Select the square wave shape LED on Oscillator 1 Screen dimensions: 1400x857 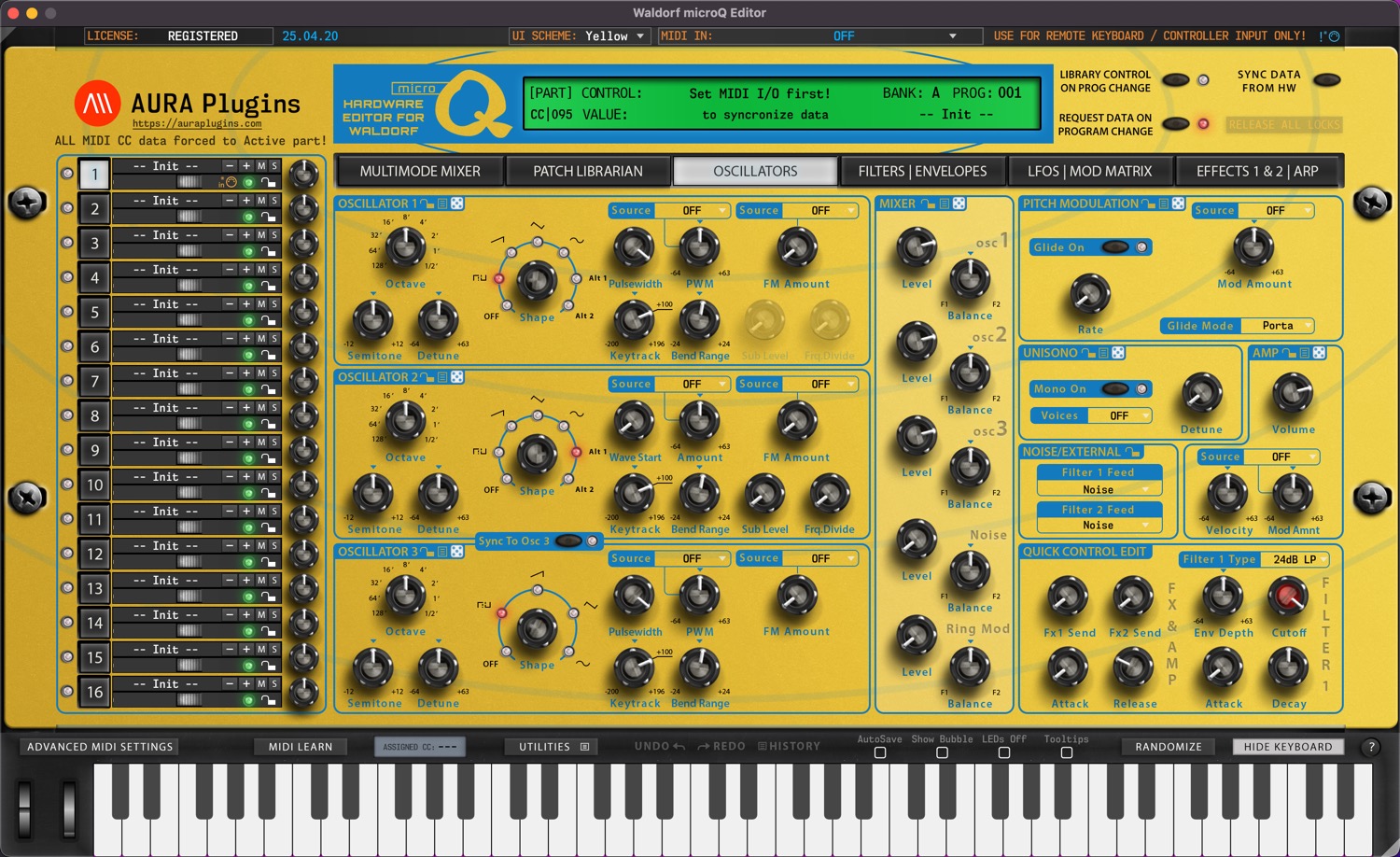[x=499, y=279]
